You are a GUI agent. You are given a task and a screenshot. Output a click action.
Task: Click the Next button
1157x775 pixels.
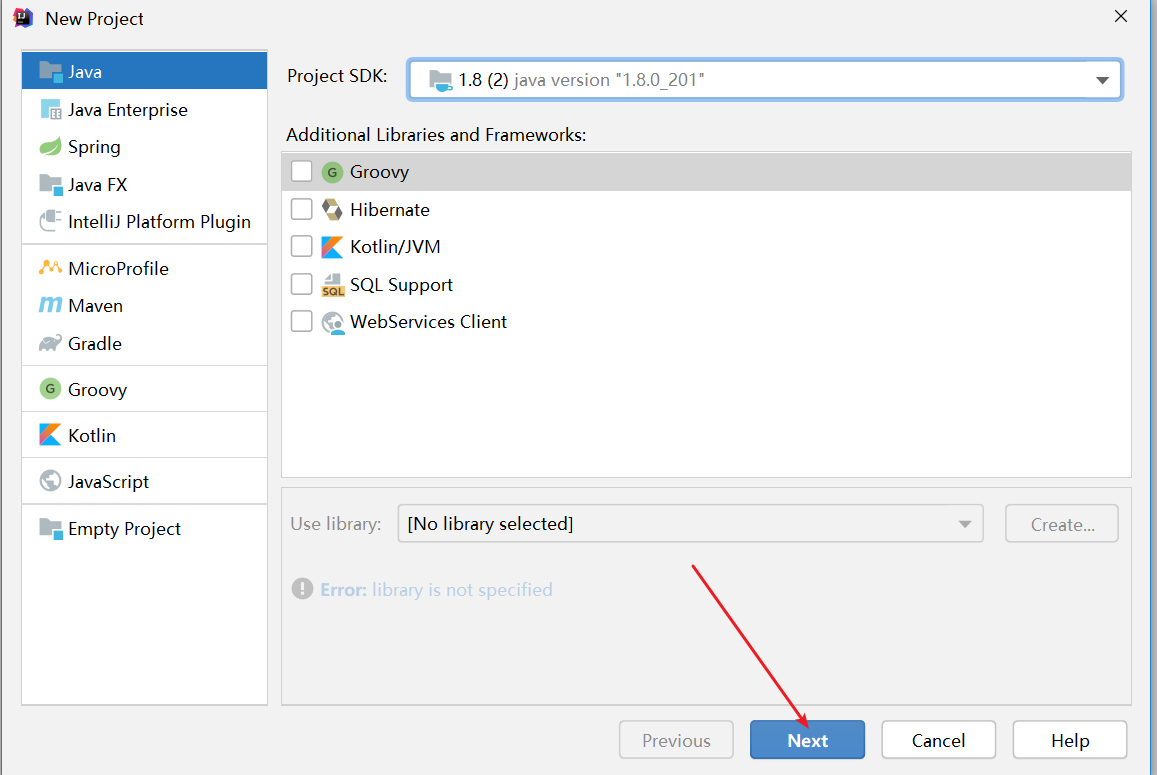[807, 740]
